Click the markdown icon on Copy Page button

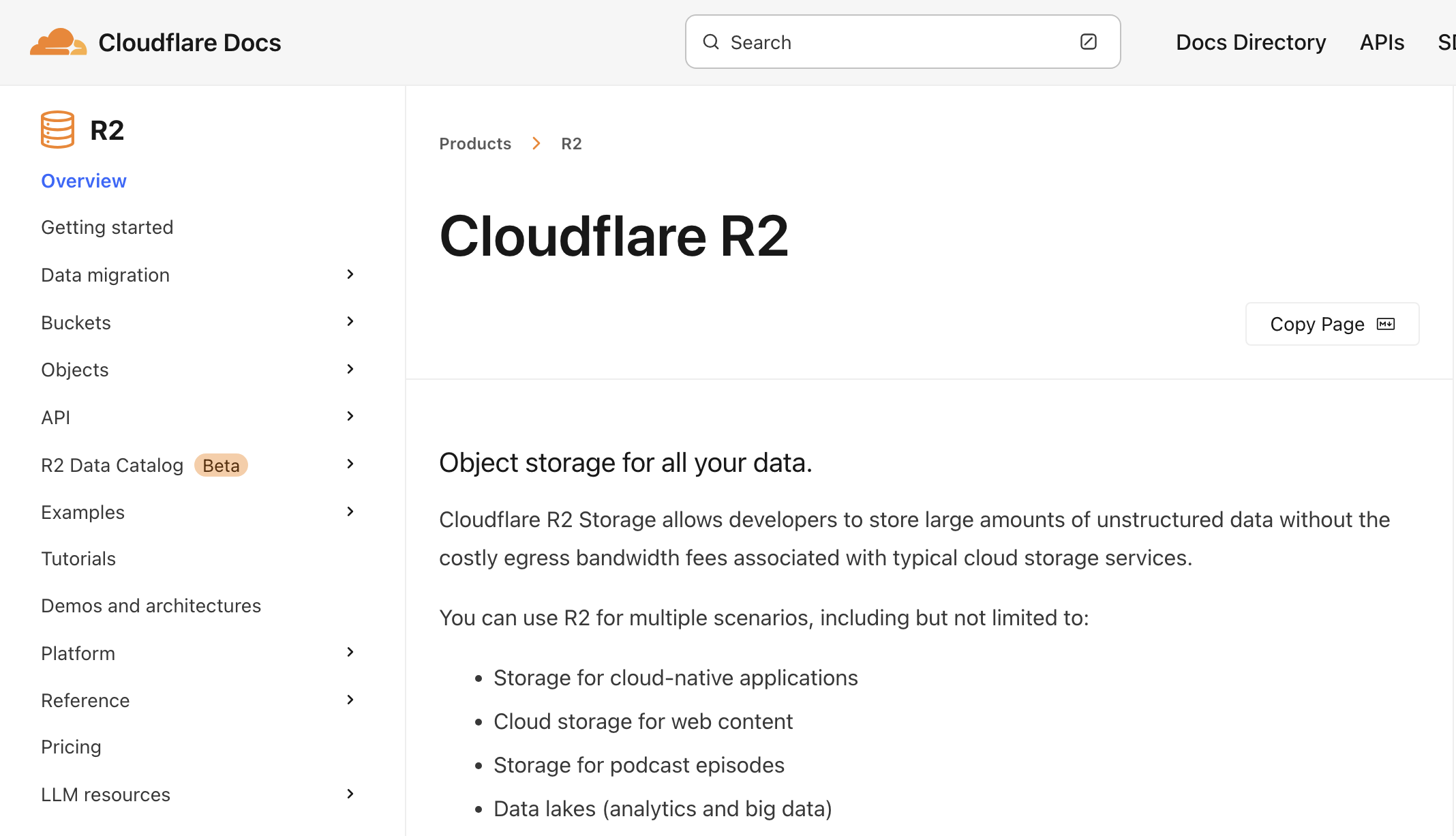pyautogui.click(x=1385, y=324)
